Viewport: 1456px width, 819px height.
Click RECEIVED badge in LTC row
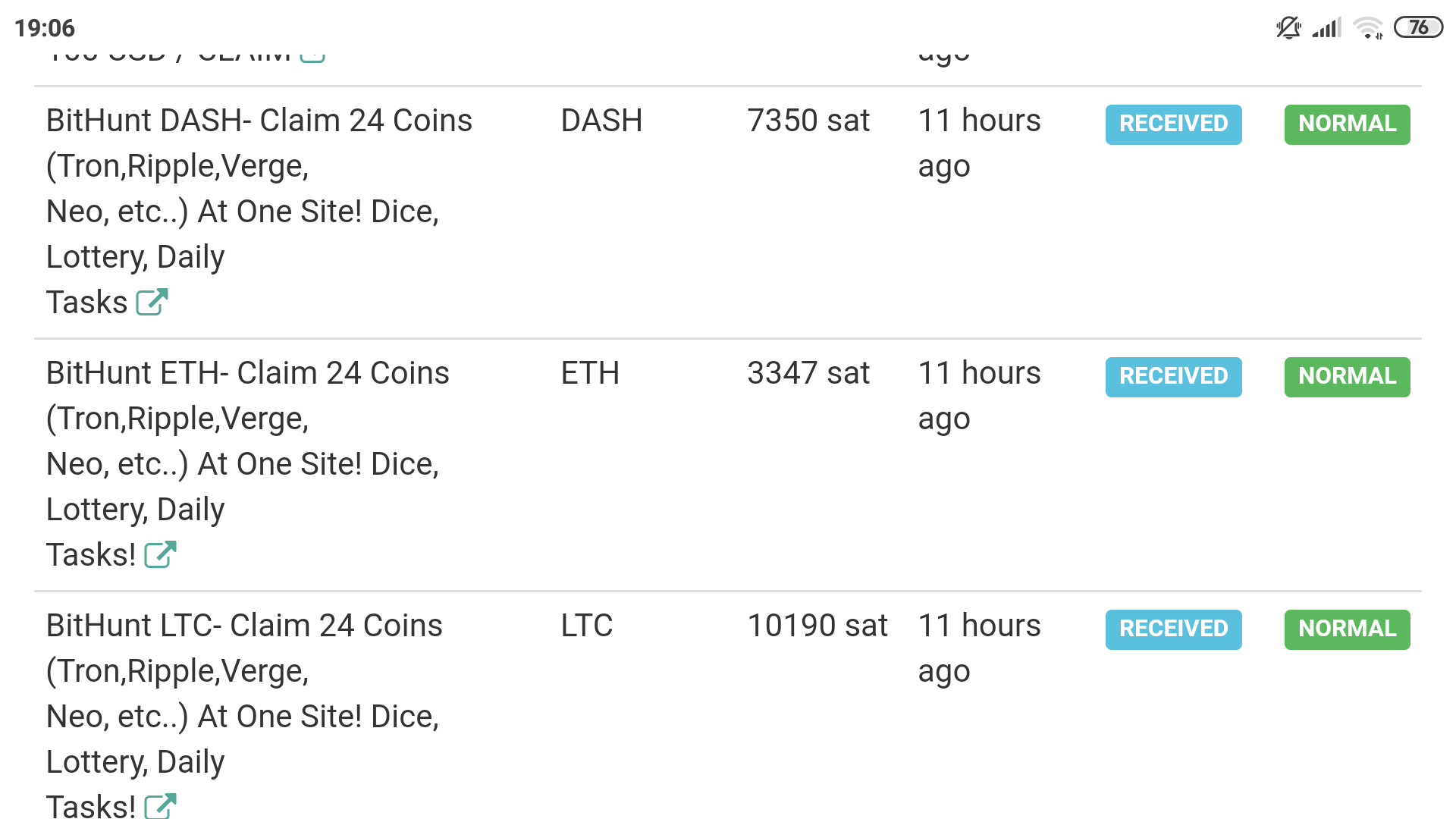(x=1173, y=629)
